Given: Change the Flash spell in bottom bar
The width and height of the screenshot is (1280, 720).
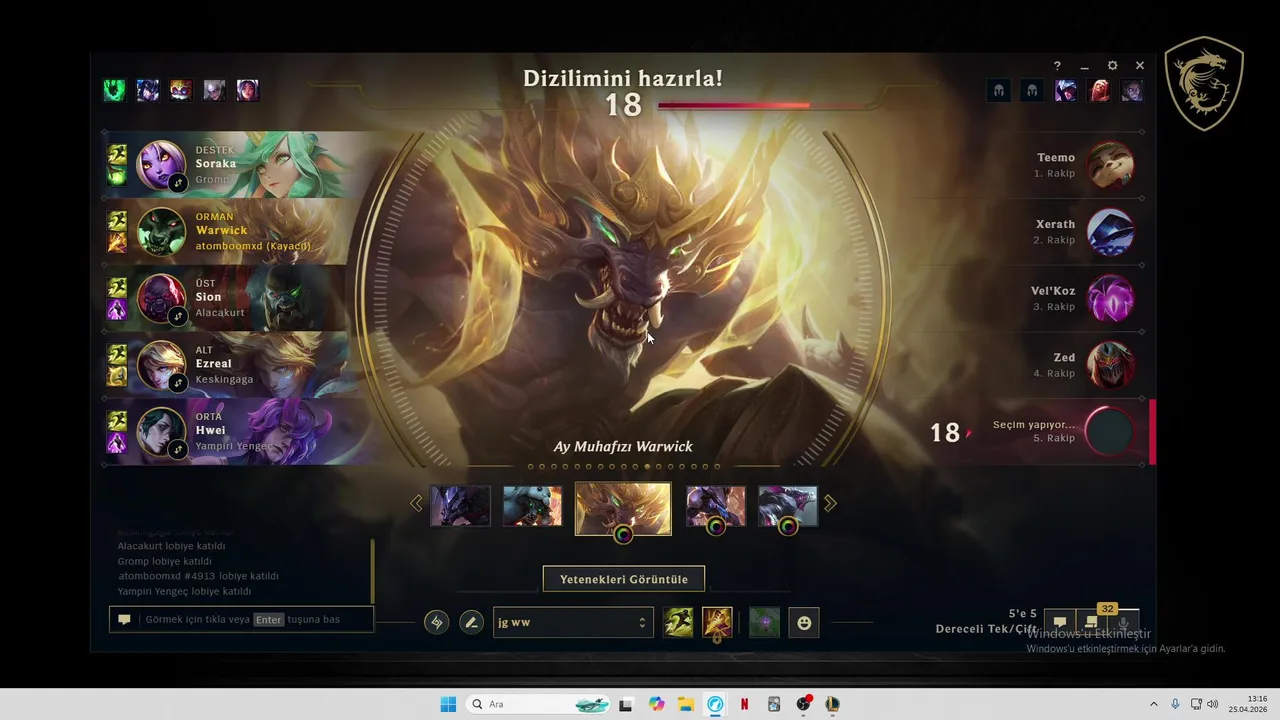Looking at the screenshot, I should tap(678, 622).
